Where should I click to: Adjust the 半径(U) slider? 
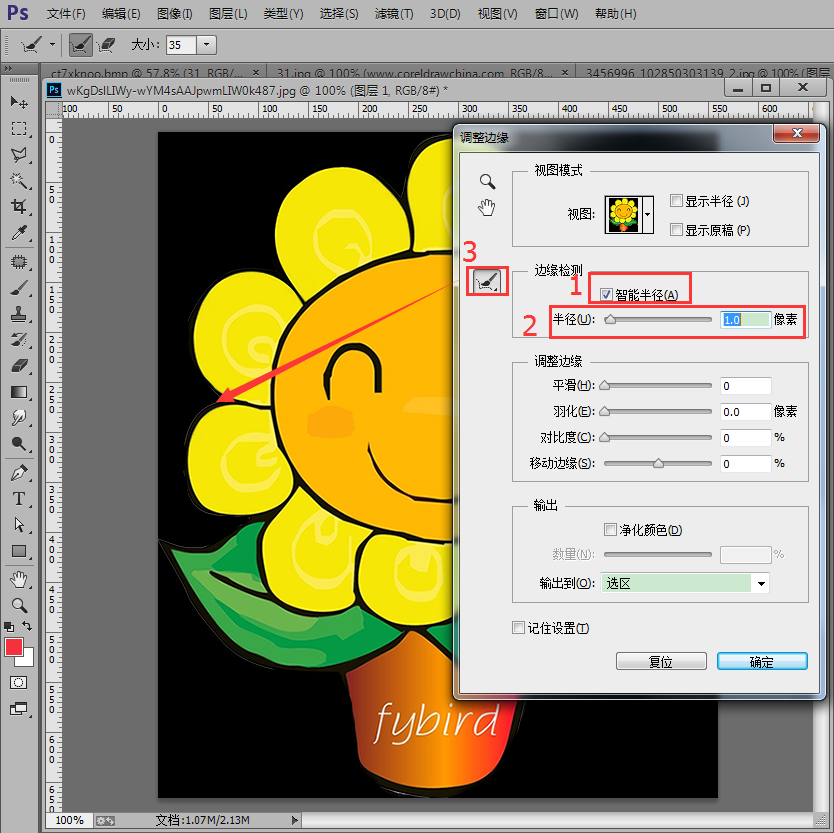(611, 319)
